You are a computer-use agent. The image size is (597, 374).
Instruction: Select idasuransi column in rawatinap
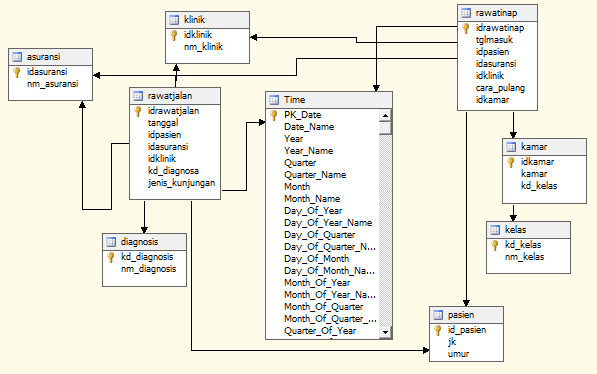(496, 64)
